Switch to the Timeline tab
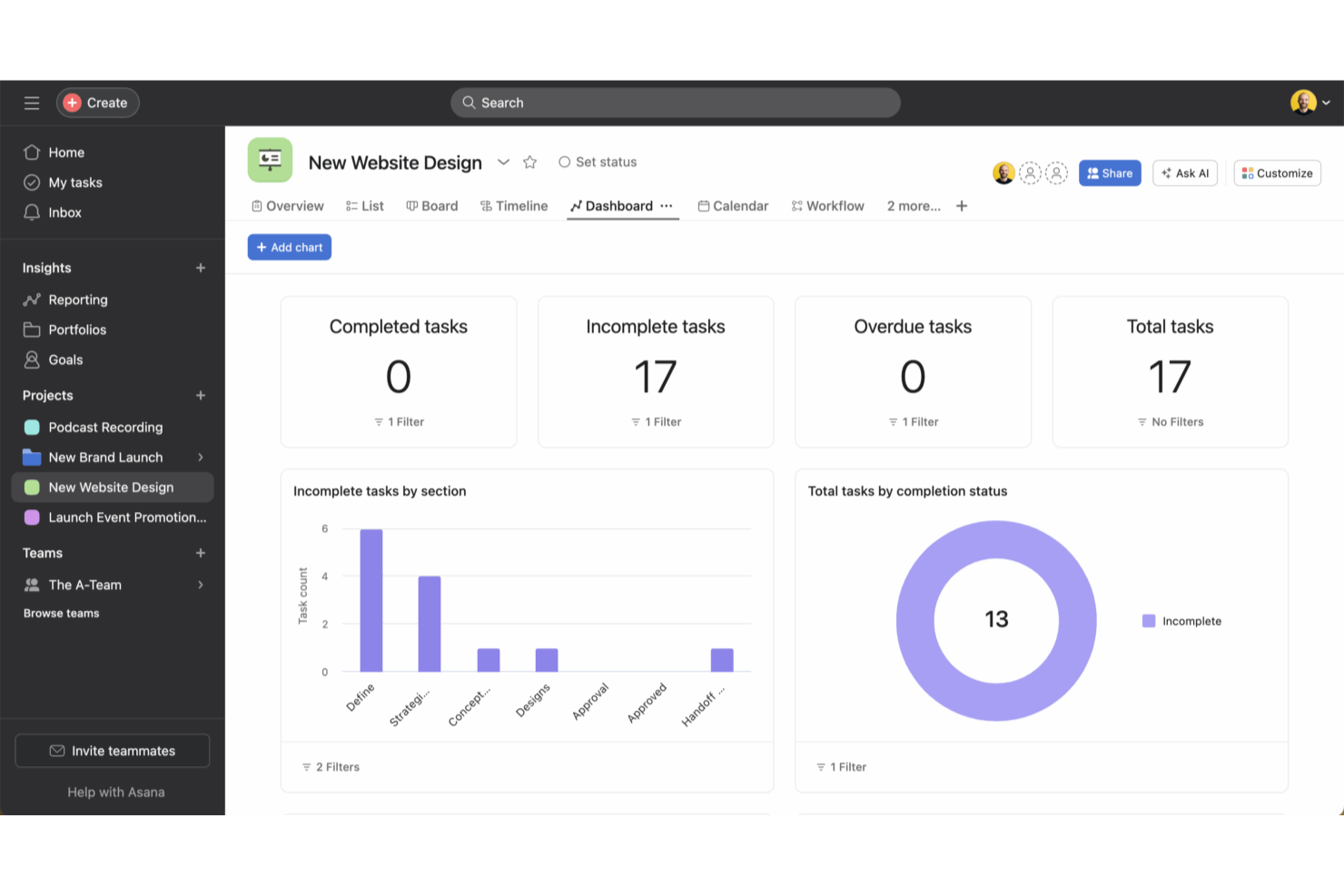Viewport: 1344px width, 896px height. (514, 205)
